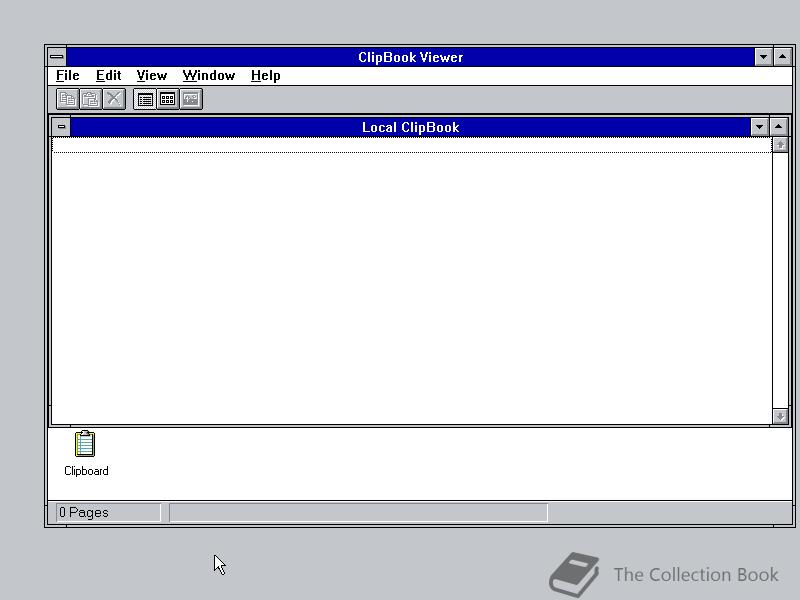This screenshot has width=800, height=600.
Task: Open the View menu
Action: pos(152,76)
